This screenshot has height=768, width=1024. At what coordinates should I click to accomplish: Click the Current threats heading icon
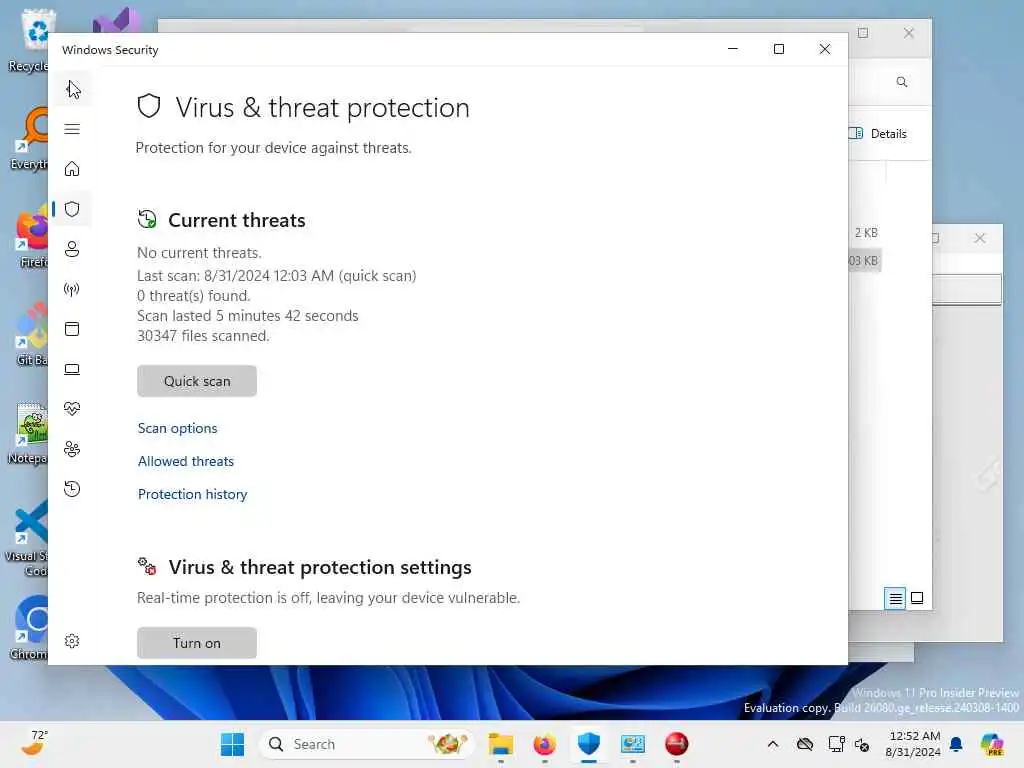tap(147, 219)
